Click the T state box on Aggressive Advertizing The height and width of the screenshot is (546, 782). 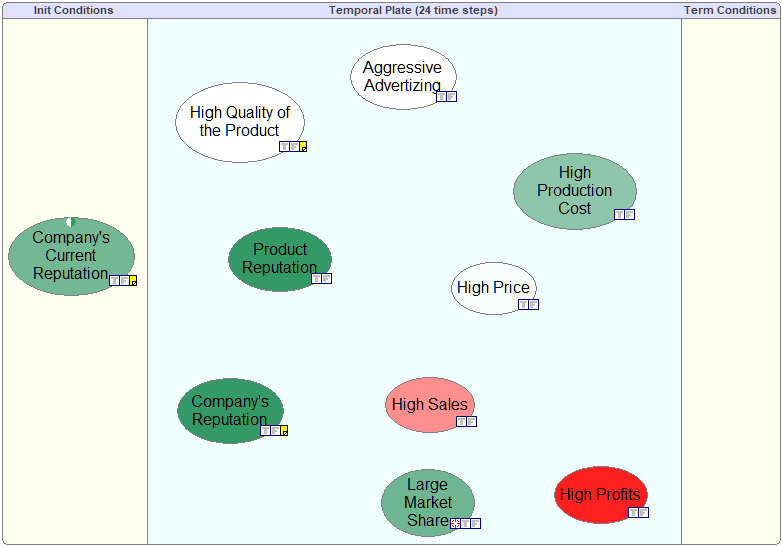441,97
